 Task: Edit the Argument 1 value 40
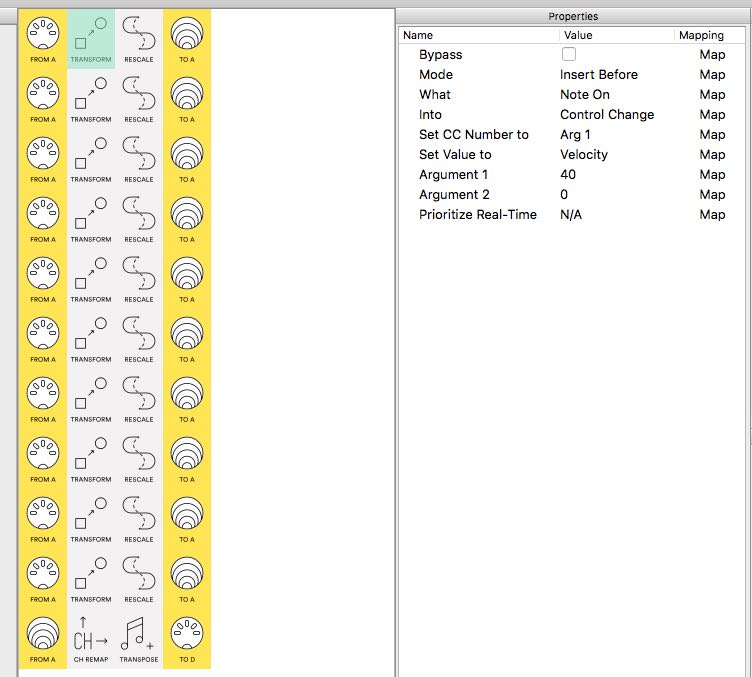[568, 174]
